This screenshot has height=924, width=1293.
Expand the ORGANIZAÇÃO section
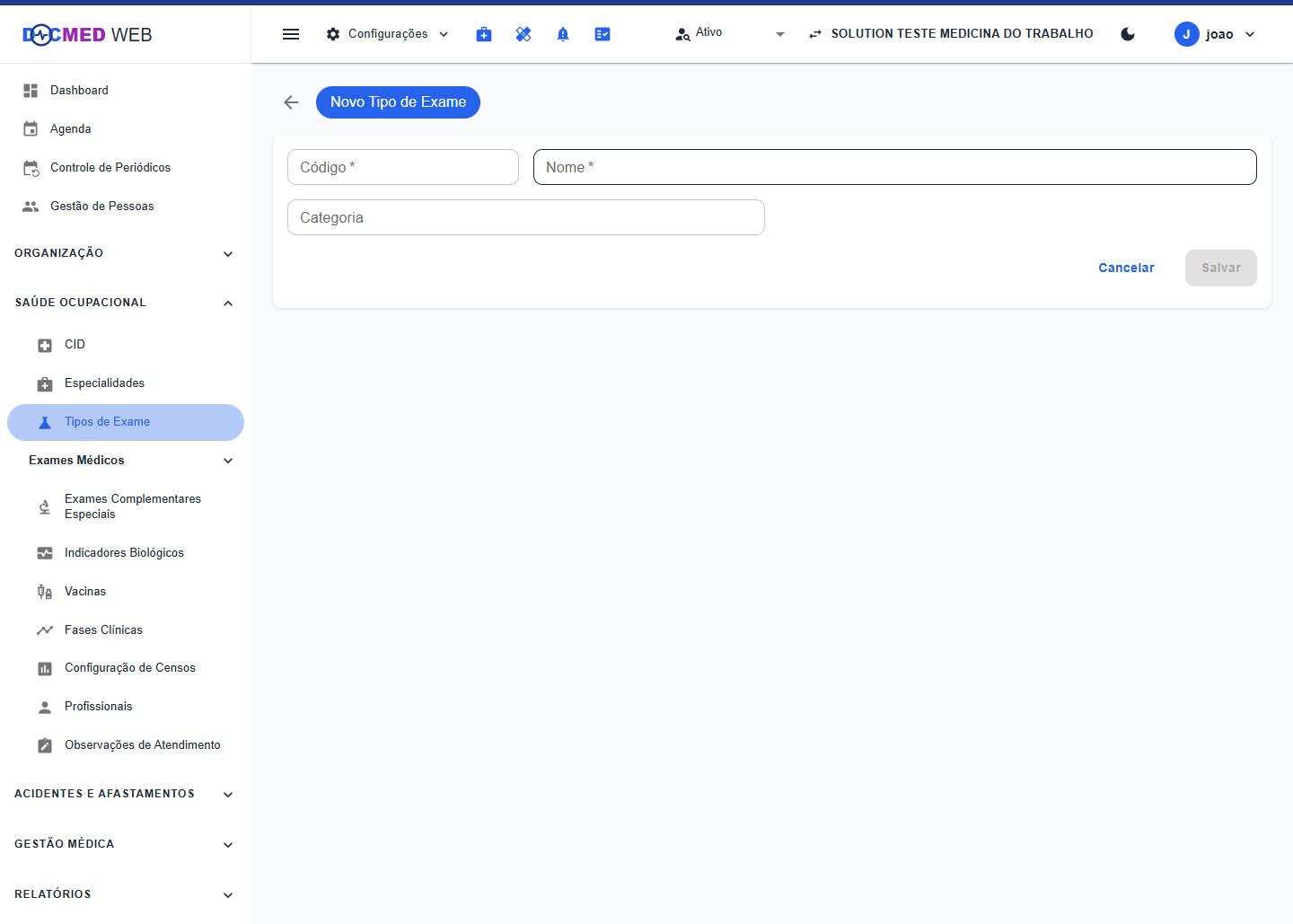[126, 253]
